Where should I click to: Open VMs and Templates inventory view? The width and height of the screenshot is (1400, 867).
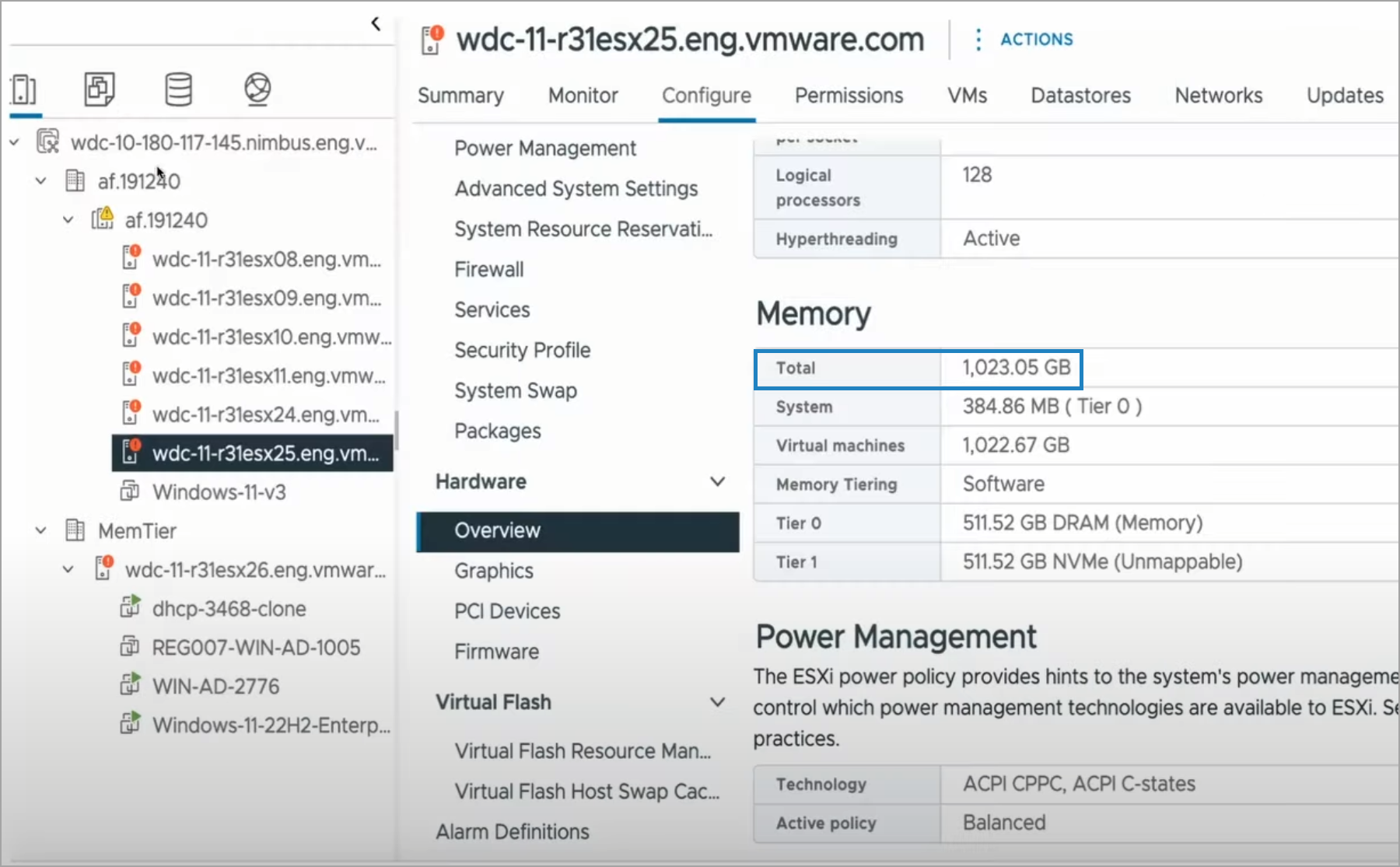click(x=100, y=89)
